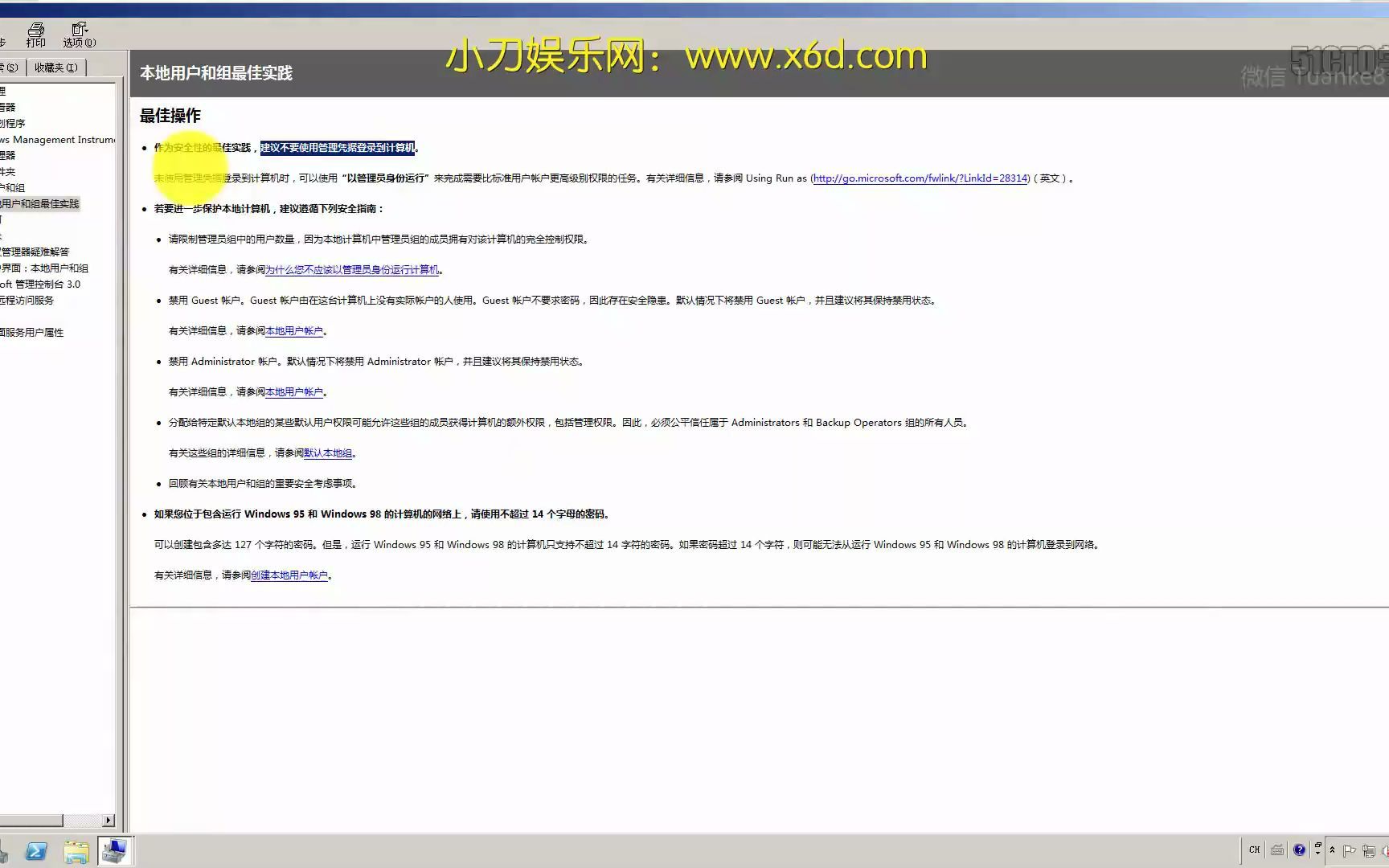Select the selected 用户和组最佳实践 tree item
1389x868 pixels.
point(40,204)
